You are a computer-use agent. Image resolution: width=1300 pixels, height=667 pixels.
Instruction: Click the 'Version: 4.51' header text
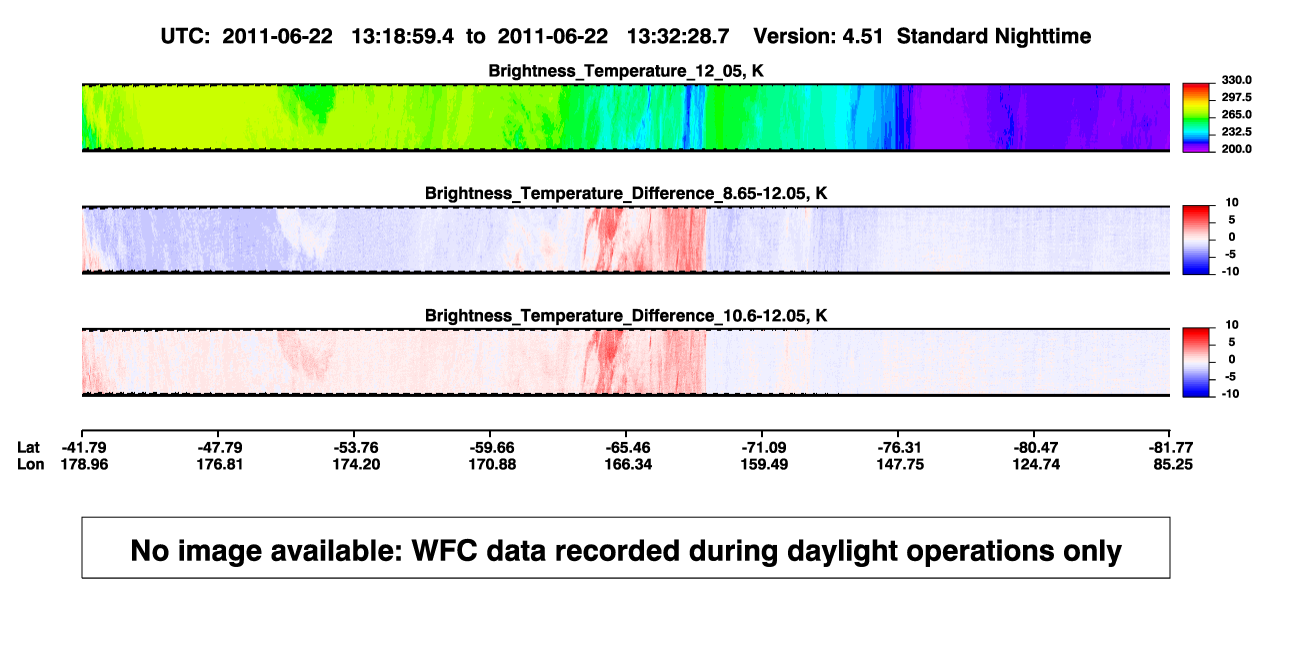(x=819, y=36)
